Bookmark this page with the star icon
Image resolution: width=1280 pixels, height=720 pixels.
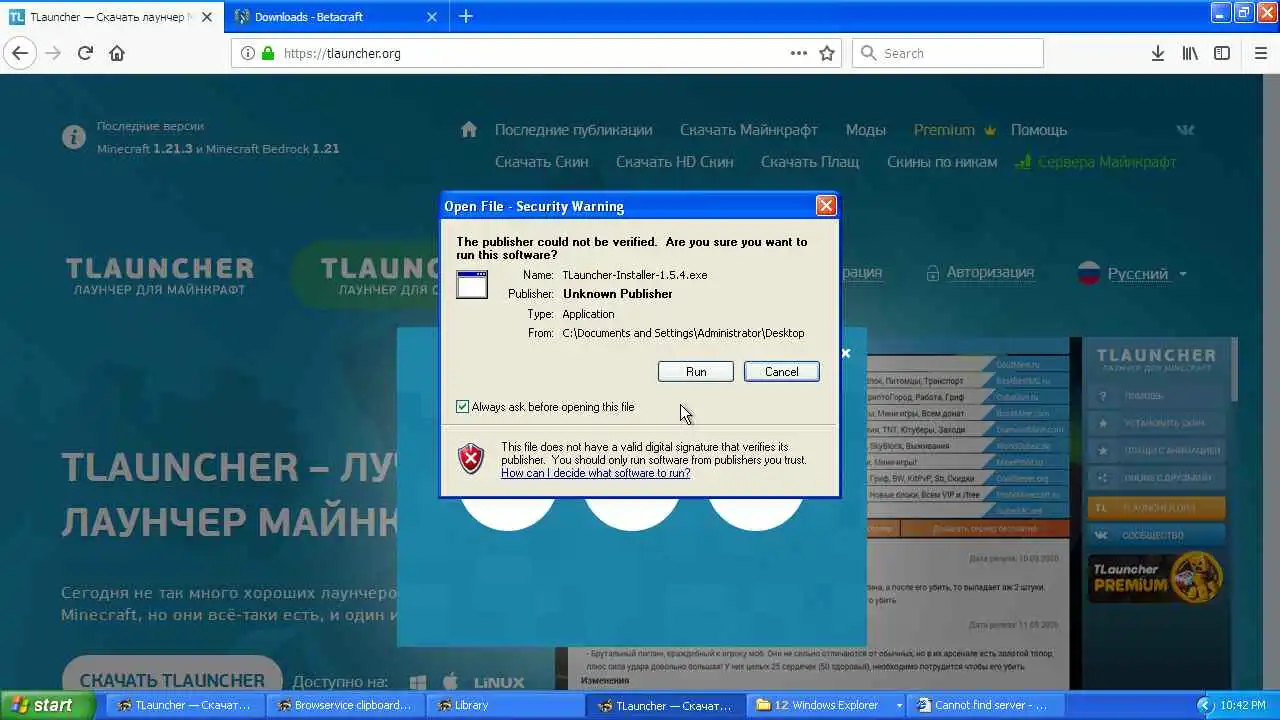click(x=827, y=53)
